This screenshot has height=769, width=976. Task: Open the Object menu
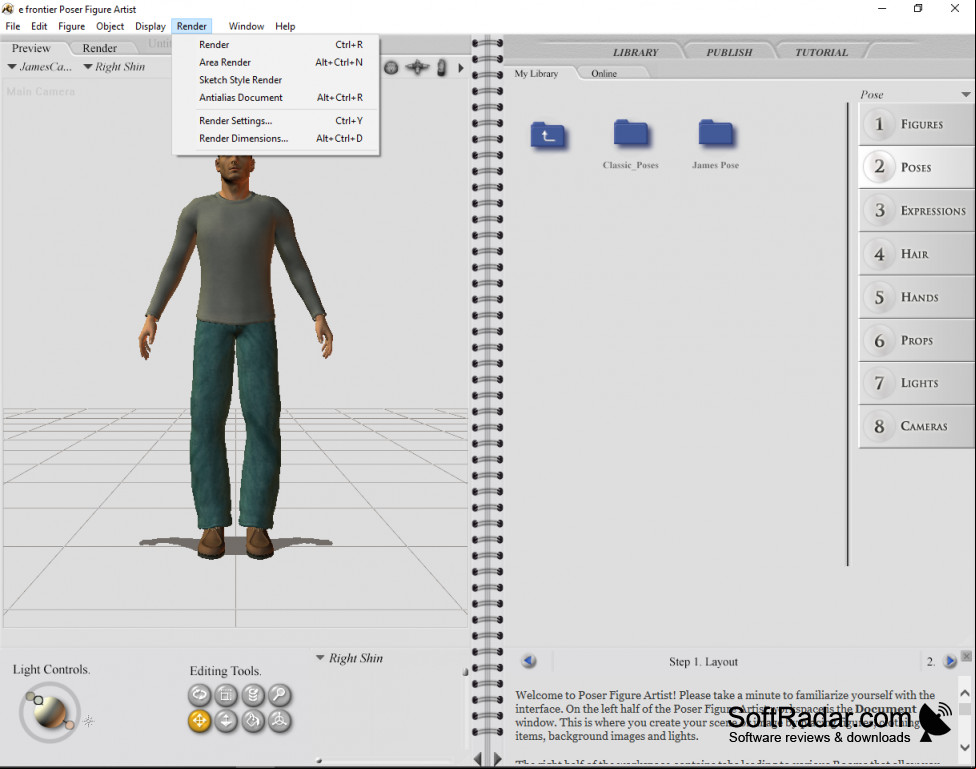click(110, 26)
